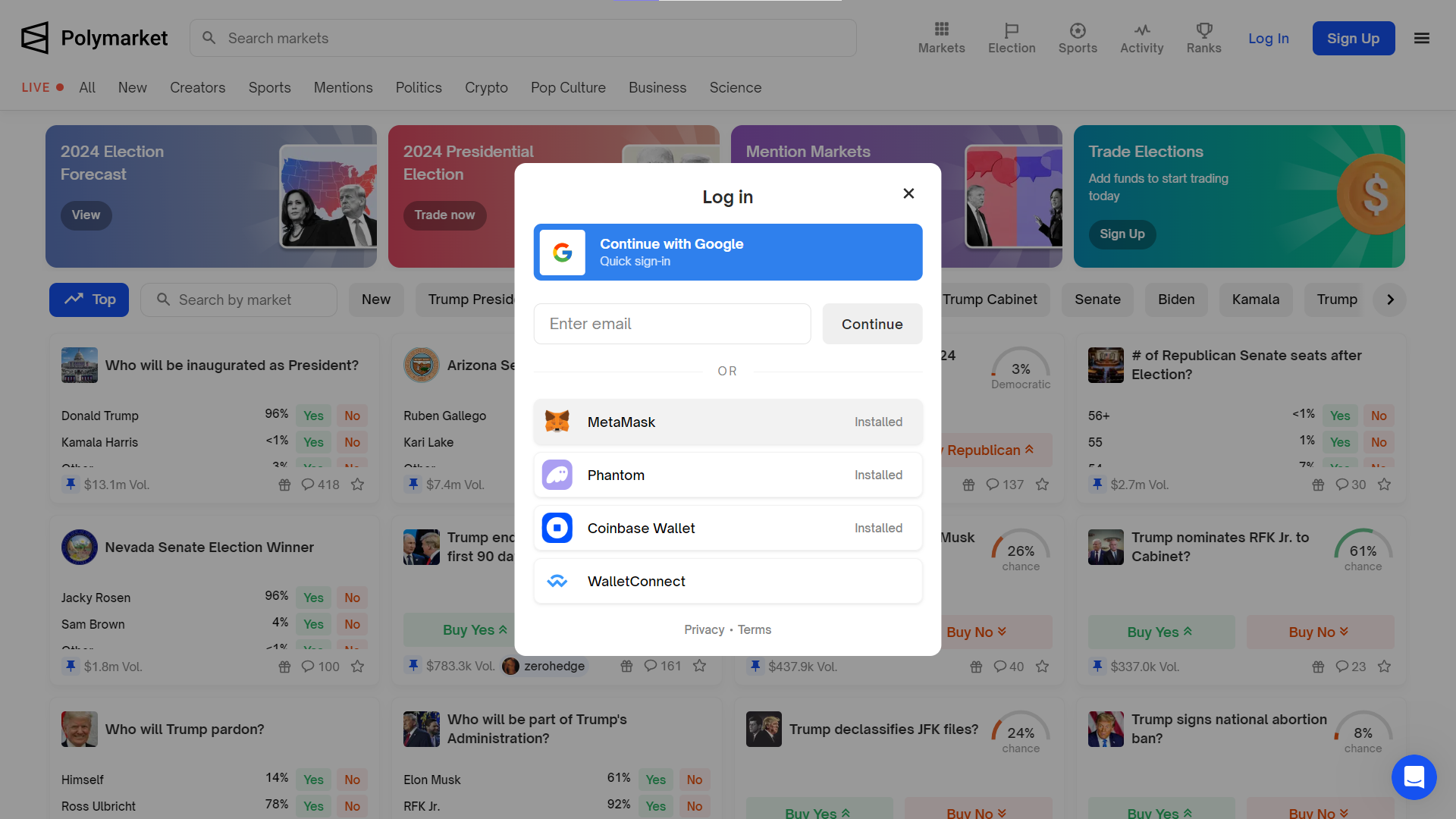The width and height of the screenshot is (1456, 819).
Task: Select the Pop Culture category tab
Action: point(568,87)
